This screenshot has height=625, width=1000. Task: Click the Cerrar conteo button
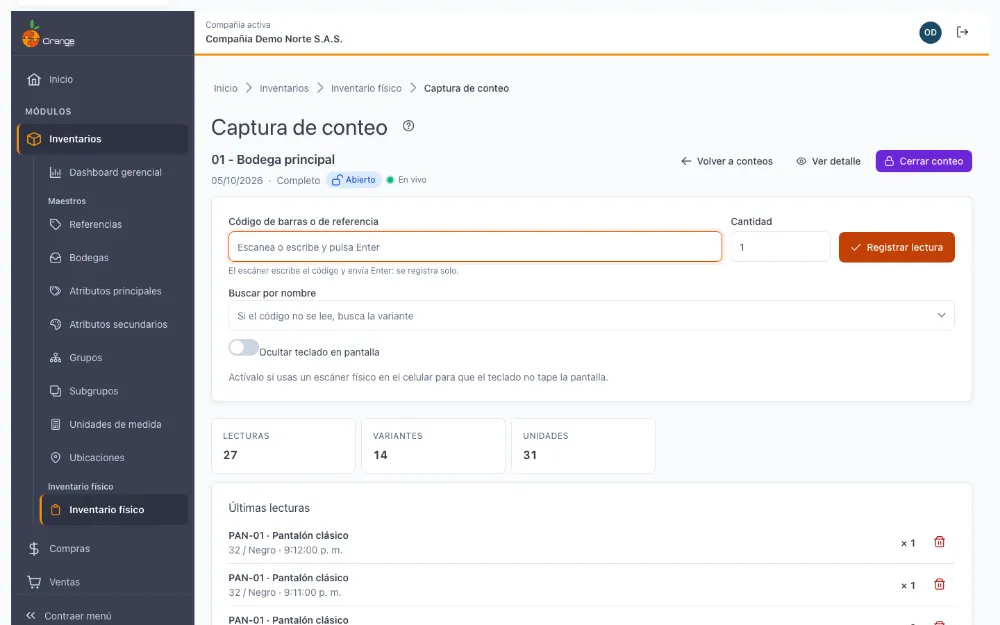923,161
